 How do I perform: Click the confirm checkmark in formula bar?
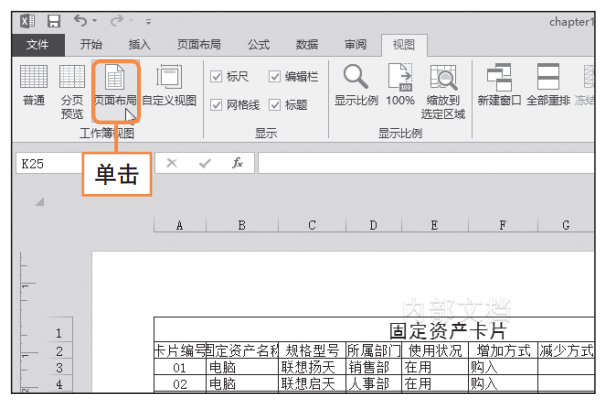(205, 163)
